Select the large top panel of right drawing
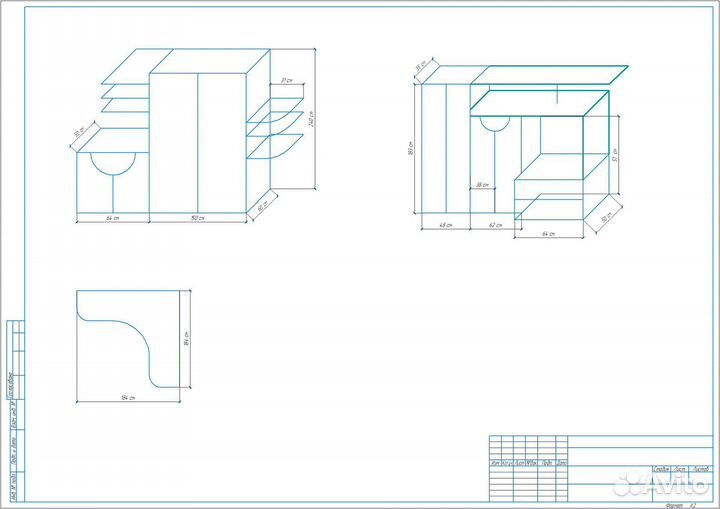 tap(550, 74)
